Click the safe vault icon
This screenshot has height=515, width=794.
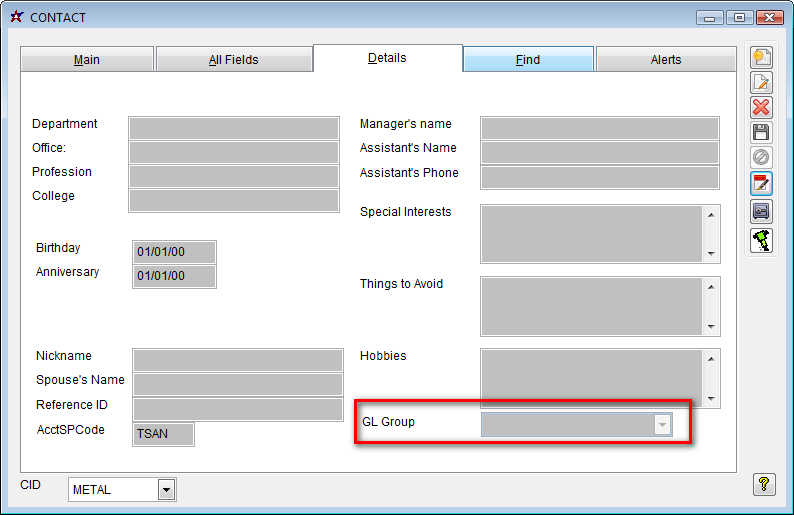click(x=762, y=211)
